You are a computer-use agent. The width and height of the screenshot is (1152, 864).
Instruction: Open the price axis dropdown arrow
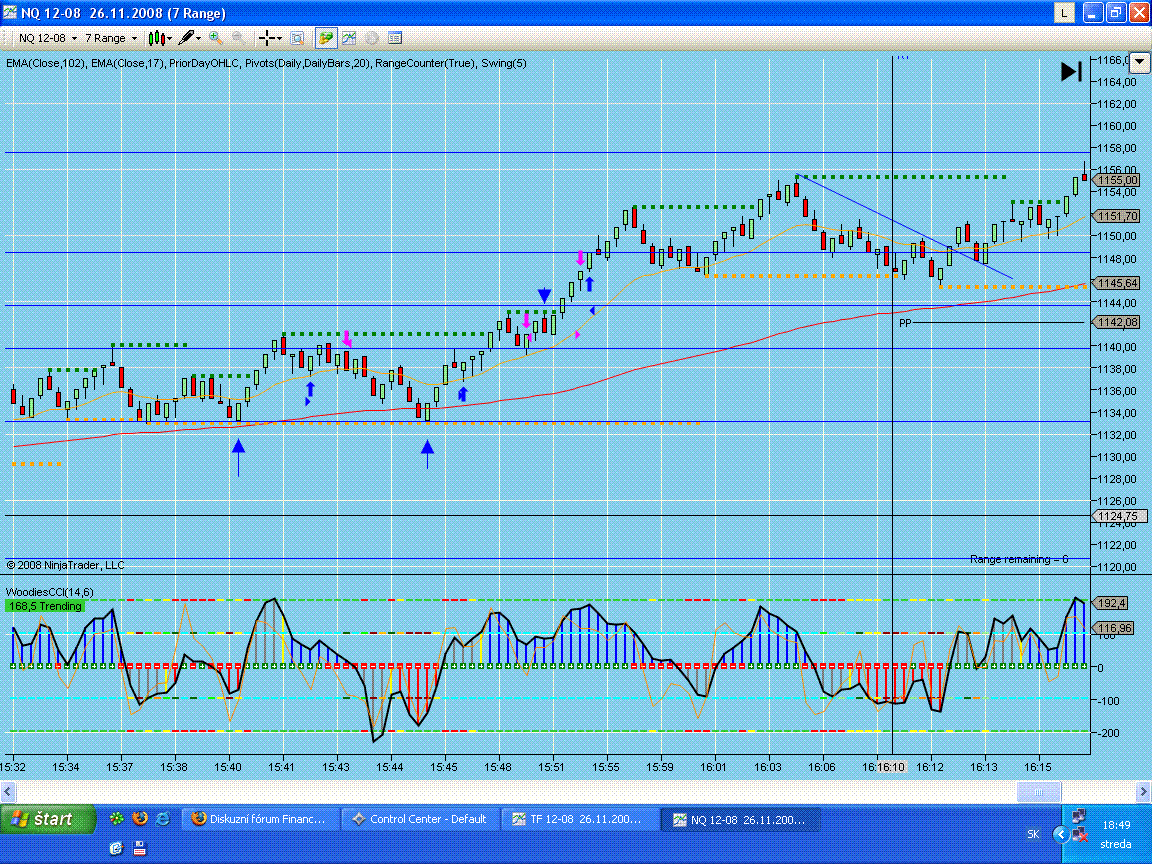1139,61
